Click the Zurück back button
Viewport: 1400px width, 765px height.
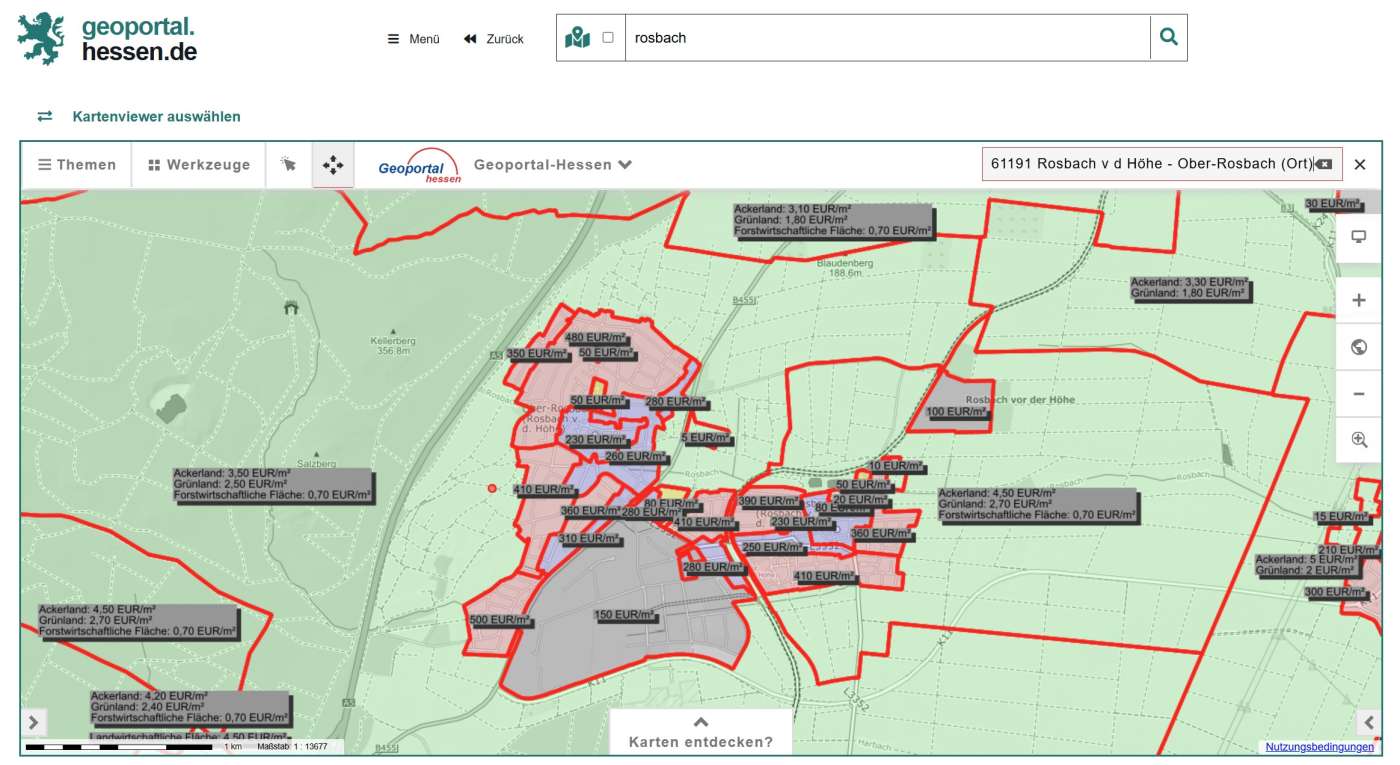click(494, 39)
